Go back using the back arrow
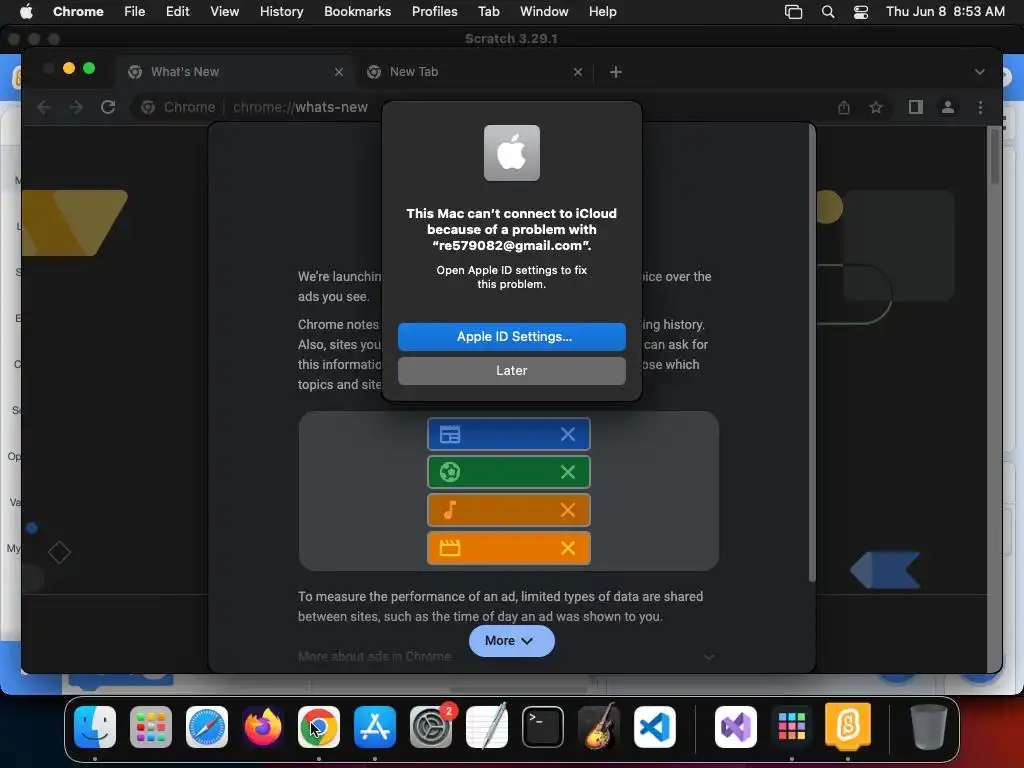1024x768 pixels. 44,107
